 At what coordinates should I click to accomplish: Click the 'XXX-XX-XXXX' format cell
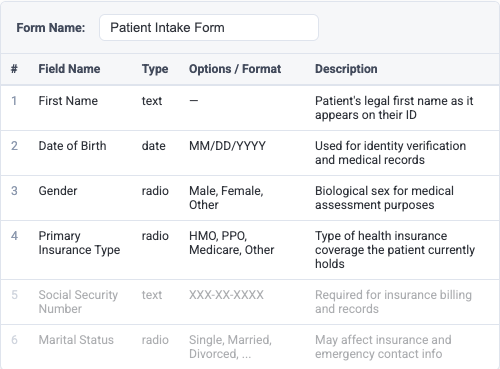tap(226, 295)
